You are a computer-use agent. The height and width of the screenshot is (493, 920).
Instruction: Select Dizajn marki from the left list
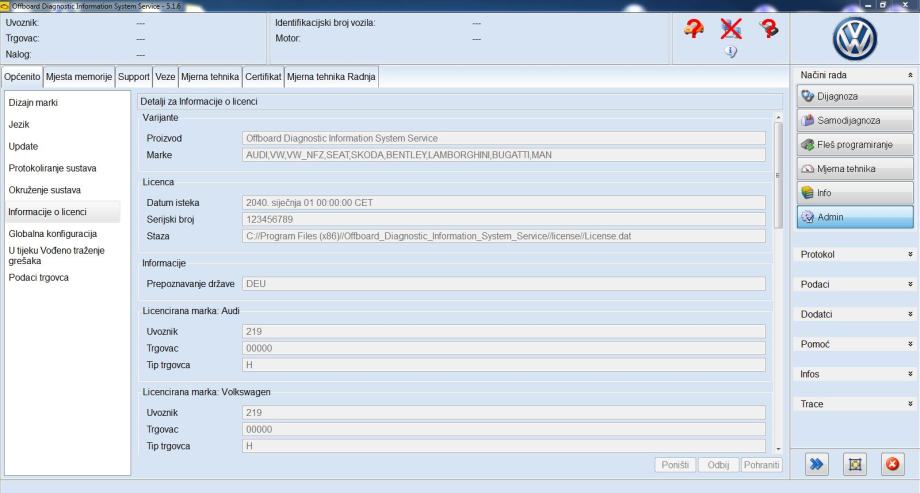point(33,103)
